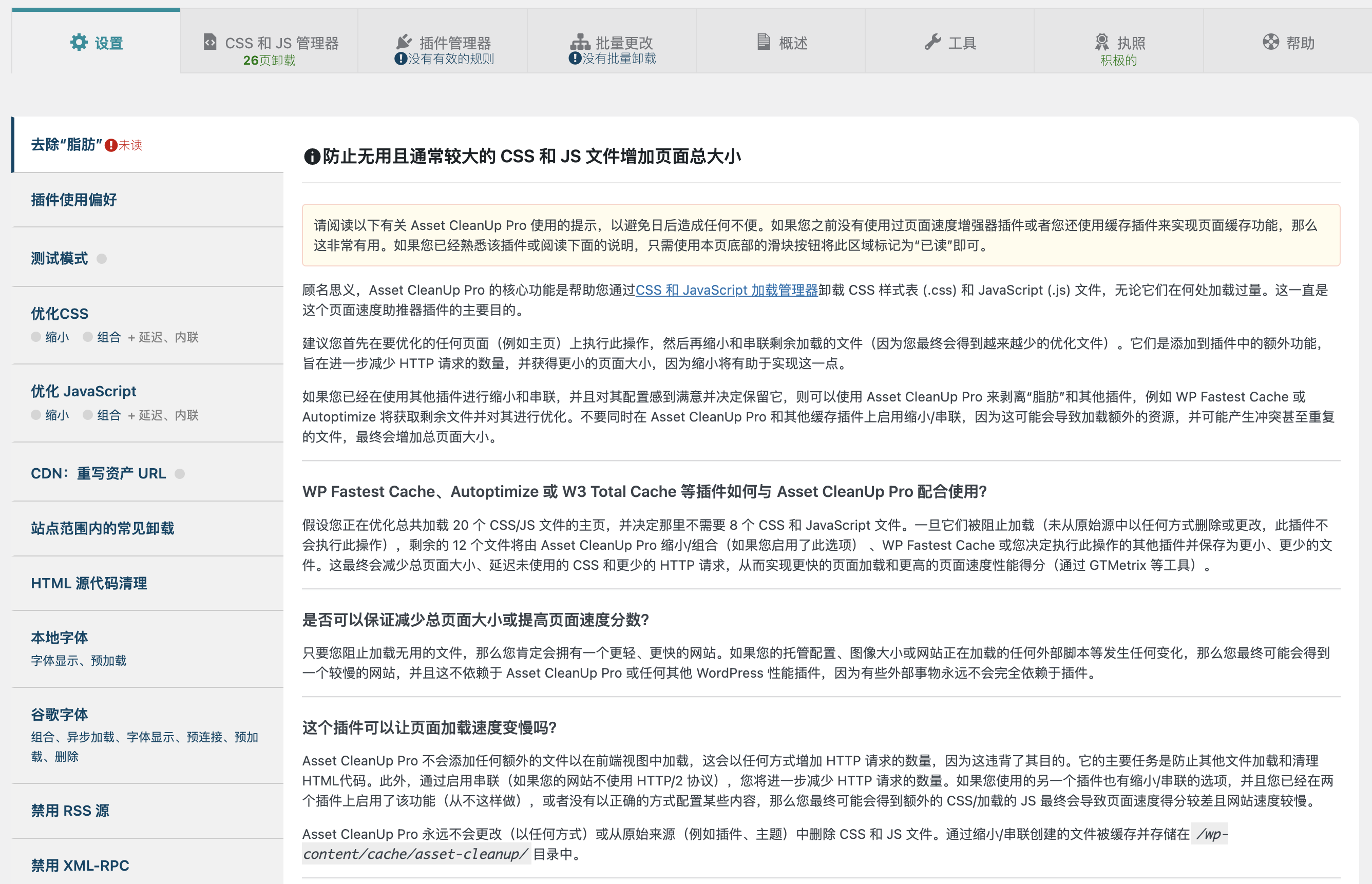Follow the CSS 和 JavaScript 加载管理器 link
Image resolution: width=1372 pixels, height=884 pixels.
click(726, 291)
